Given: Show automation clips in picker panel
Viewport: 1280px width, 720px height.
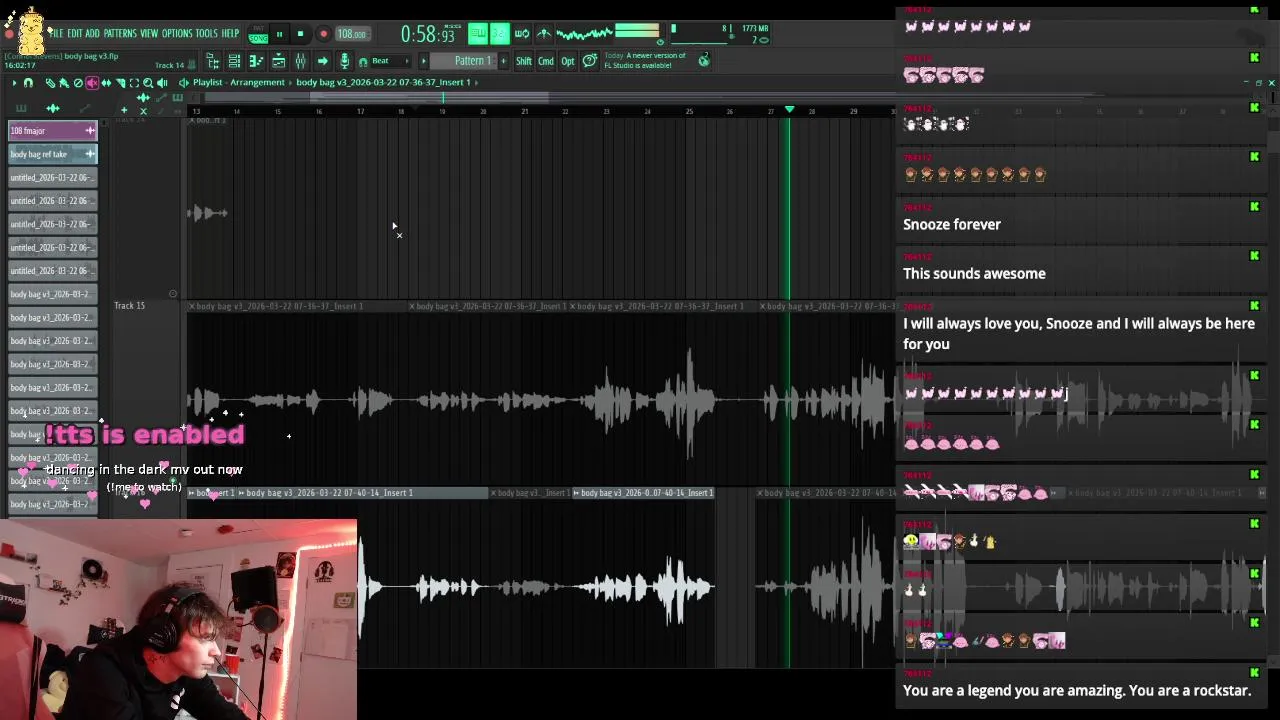Looking at the screenshot, I should [85, 109].
